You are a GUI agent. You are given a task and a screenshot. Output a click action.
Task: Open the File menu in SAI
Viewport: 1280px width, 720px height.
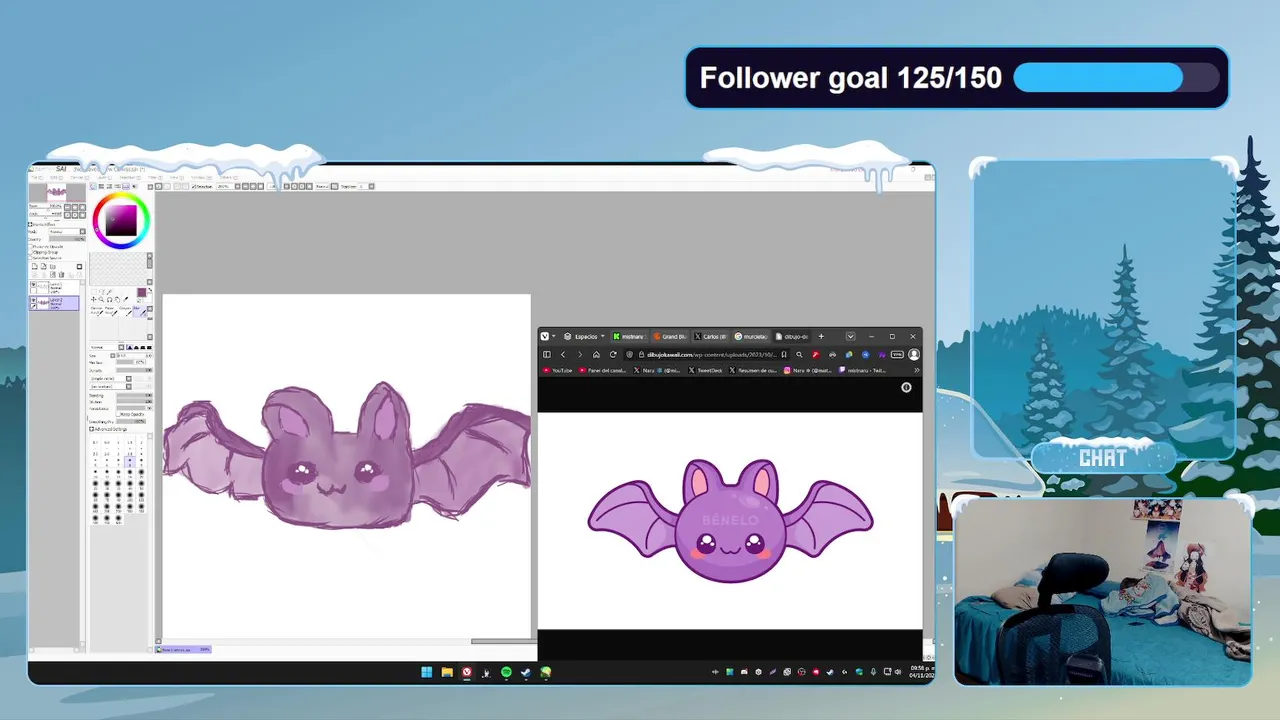[x=36, y=177]
